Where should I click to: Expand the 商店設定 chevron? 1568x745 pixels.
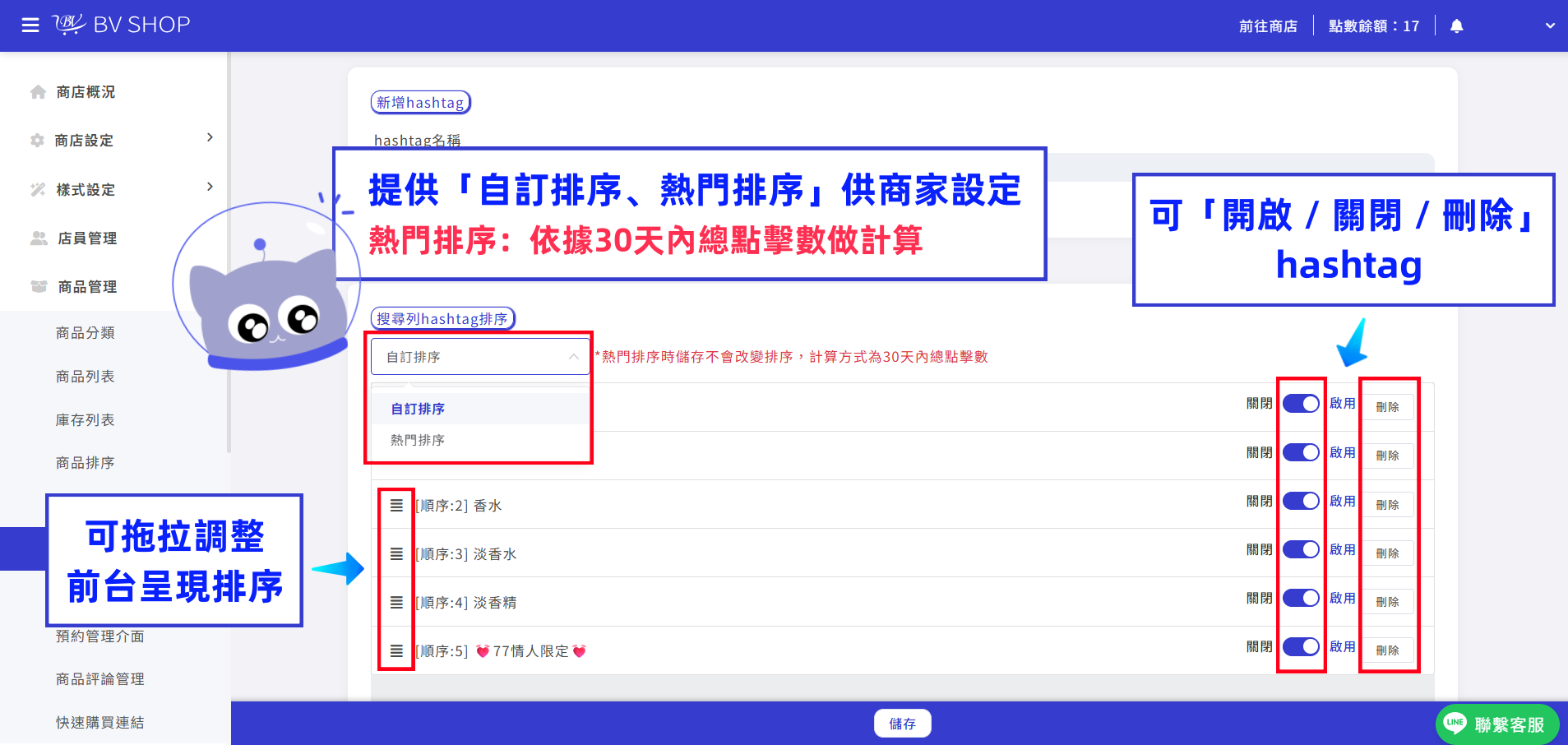pyautogui.click(x=210, y=137)
